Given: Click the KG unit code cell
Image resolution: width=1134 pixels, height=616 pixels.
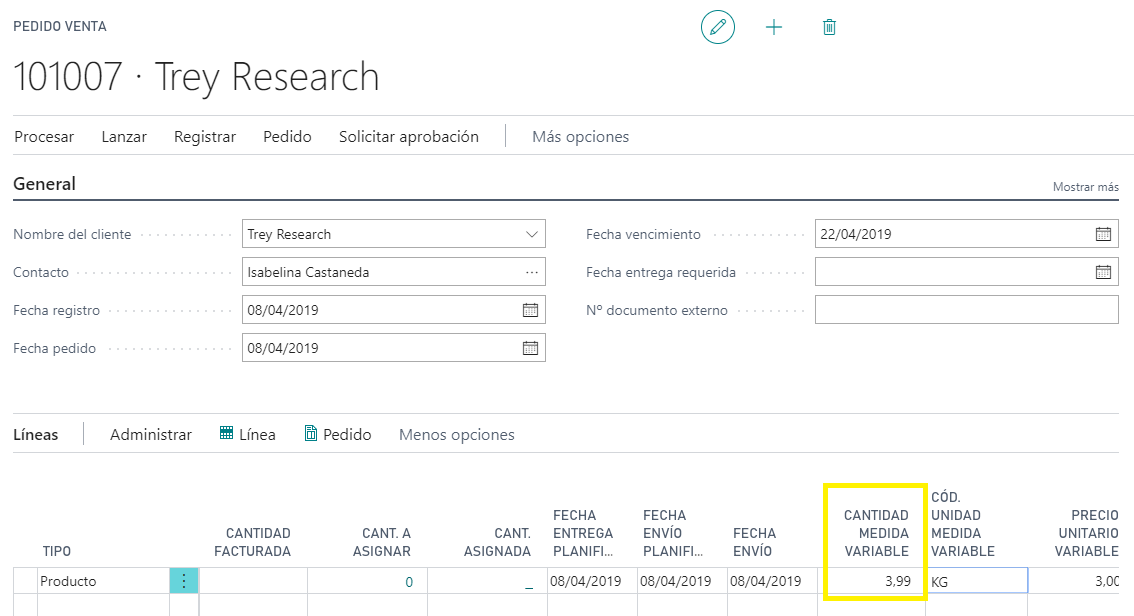Looking at the screenshot, I should pos(976,581).
